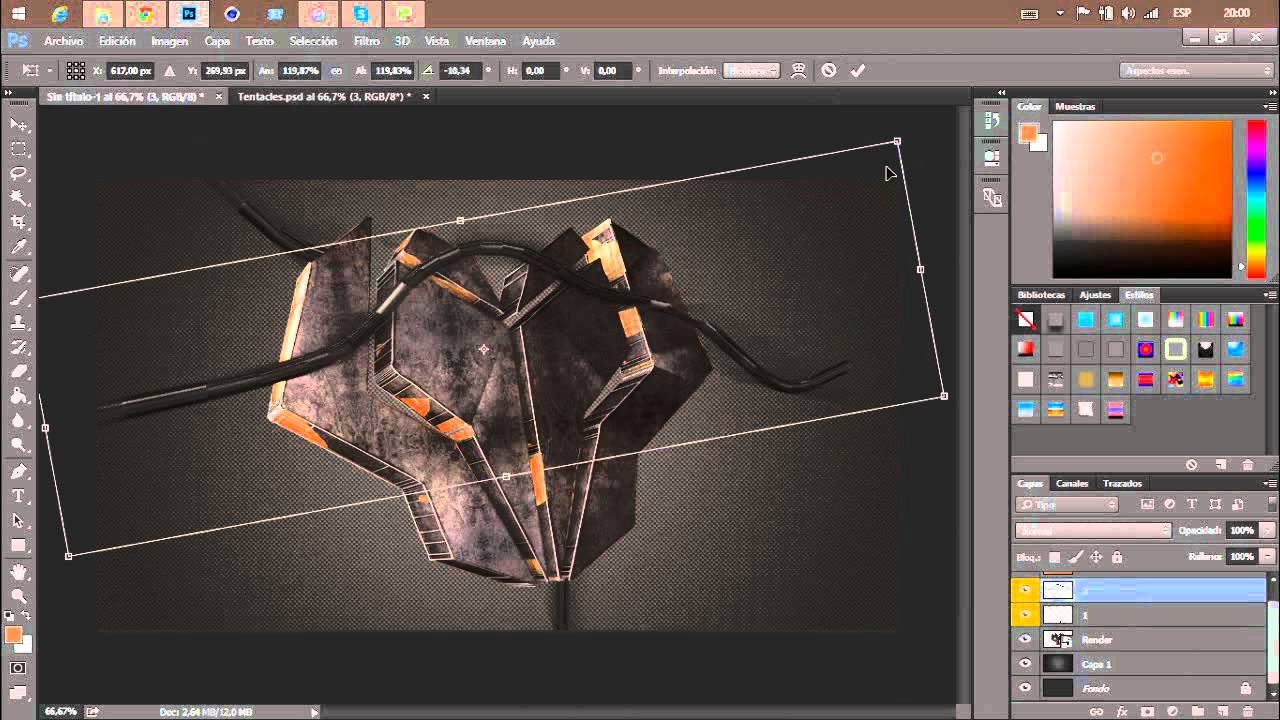Click the hue spectrum slider
The image size is (1280, 720).
(x=1256, y=199)
